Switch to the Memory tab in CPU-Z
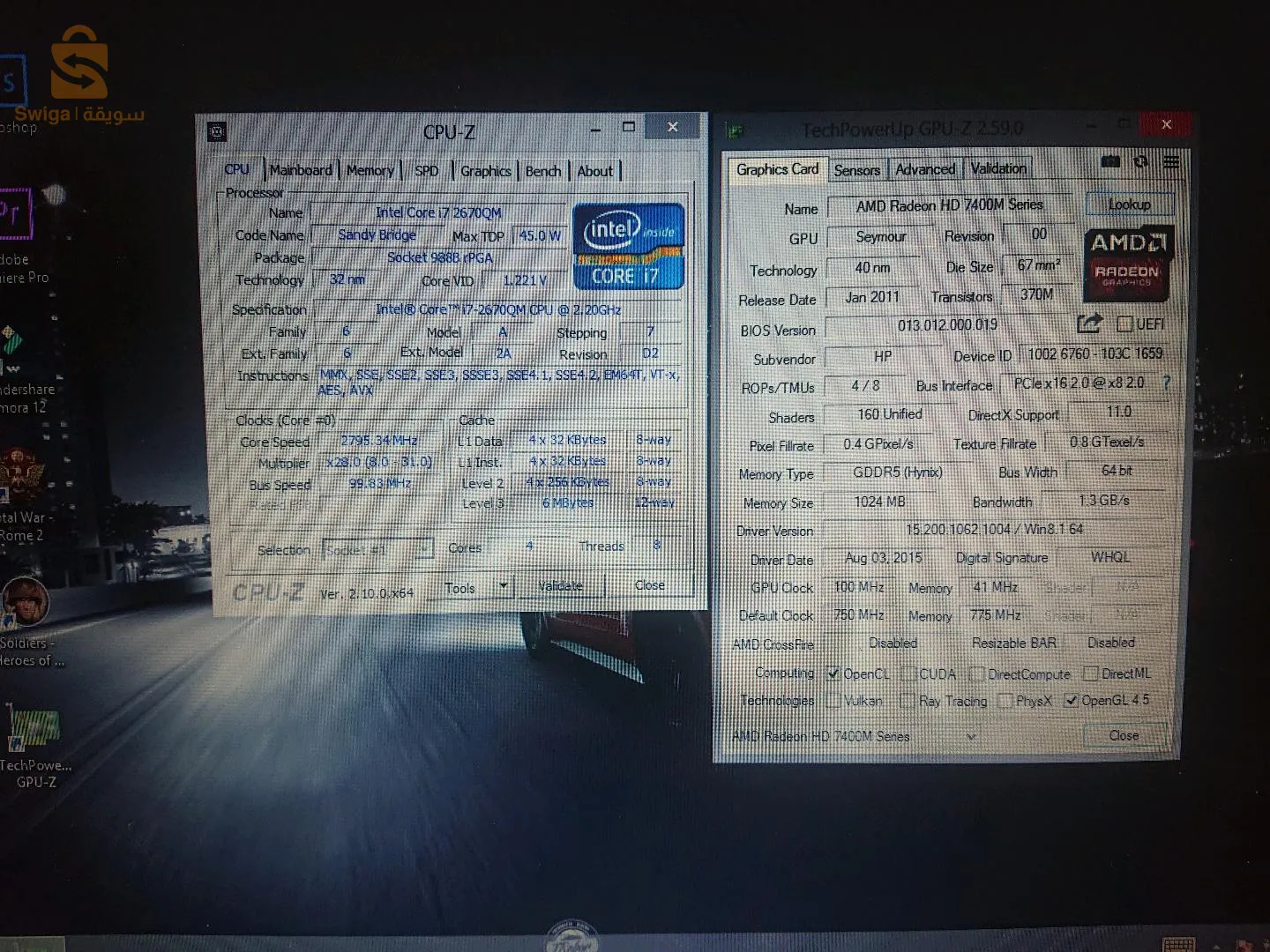The image size is (1270, 952). coord(370,170)
